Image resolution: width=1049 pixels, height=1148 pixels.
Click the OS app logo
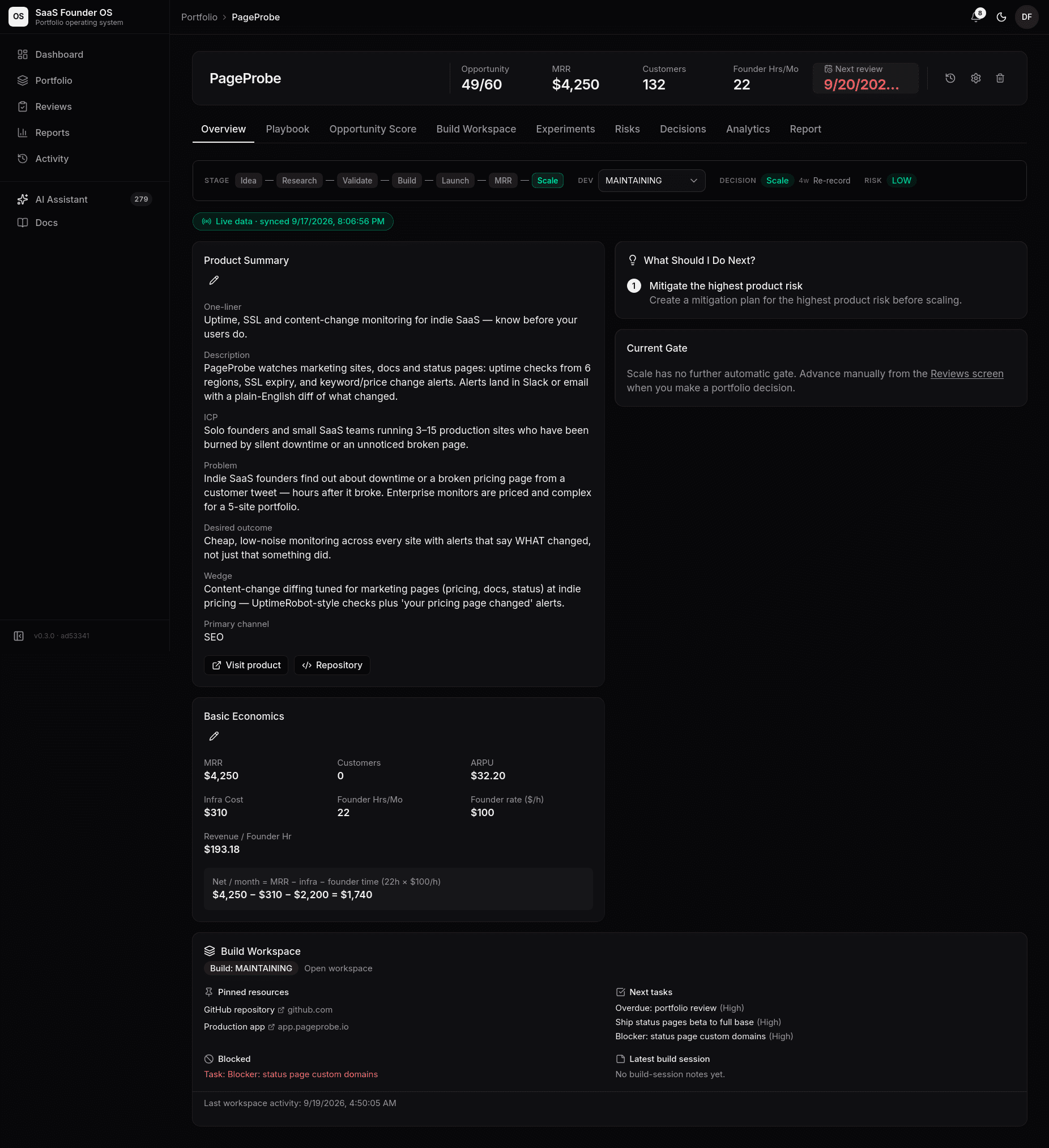tap(18, 16)
